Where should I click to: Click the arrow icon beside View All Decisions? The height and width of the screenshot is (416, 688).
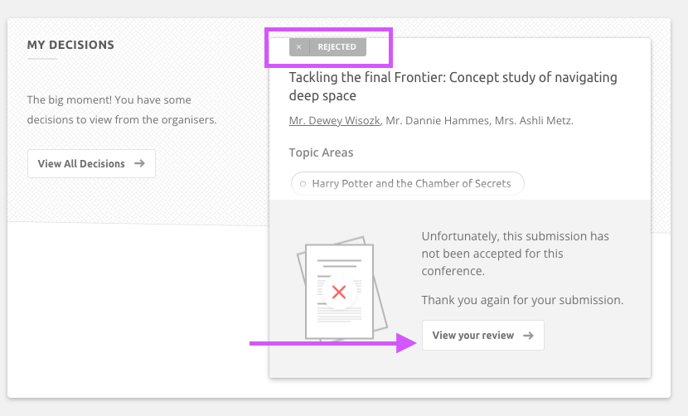(x=140, y=163)
